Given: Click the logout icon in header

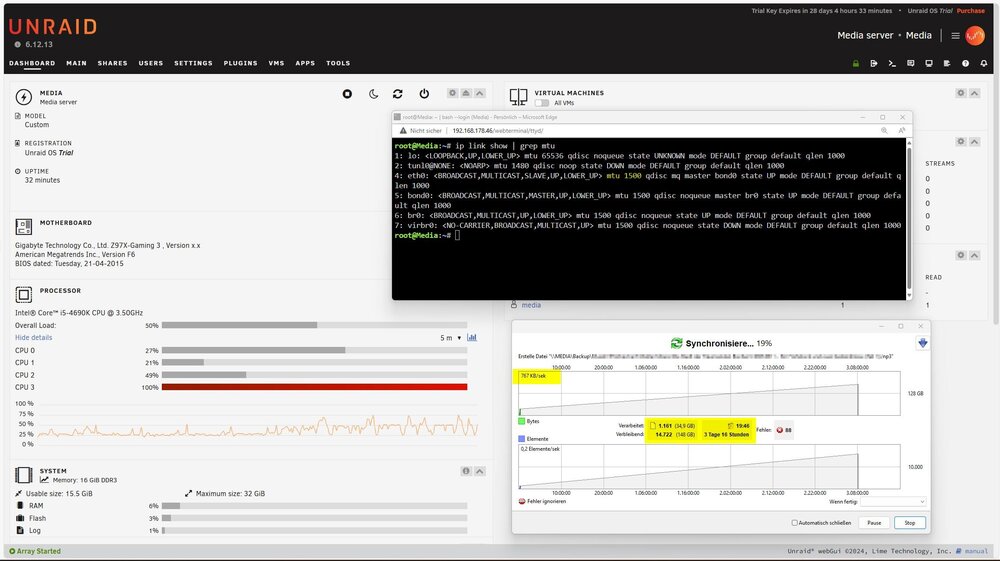Looking at the screenshot, I should (874, 63).
